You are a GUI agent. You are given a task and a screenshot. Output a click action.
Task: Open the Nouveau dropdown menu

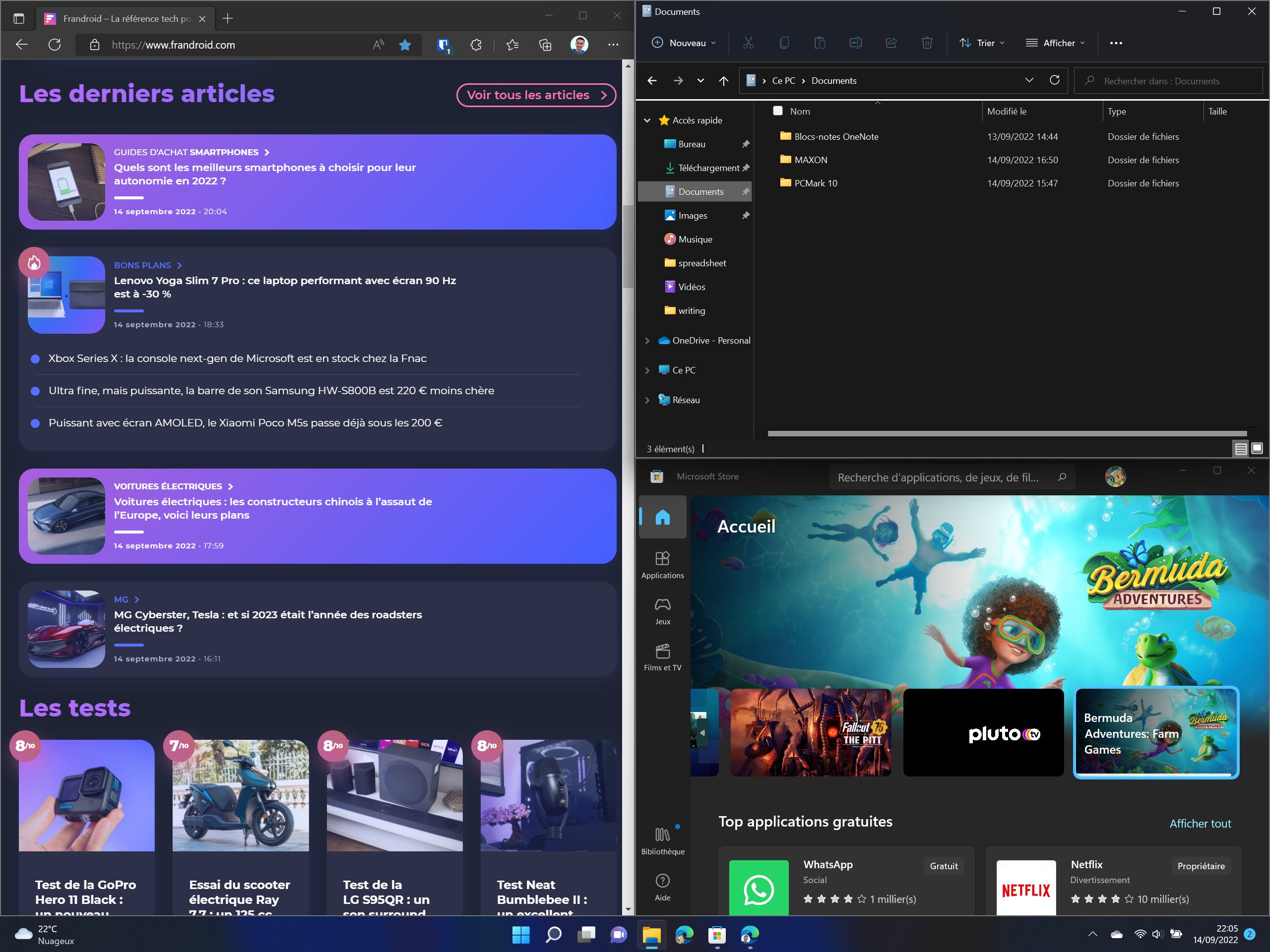click(x=684, y=43)
